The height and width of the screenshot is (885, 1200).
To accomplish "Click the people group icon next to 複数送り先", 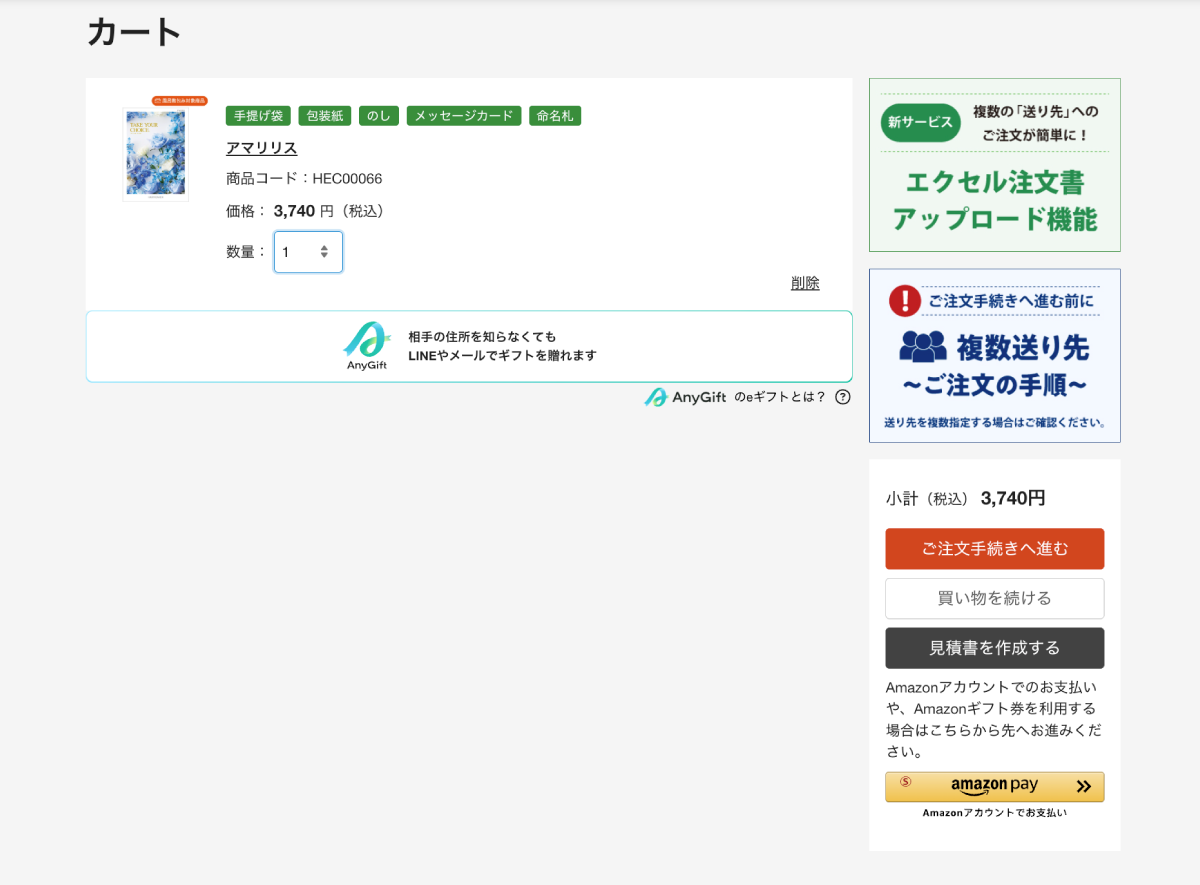I will pyautogui.click(x=922, y=347).
